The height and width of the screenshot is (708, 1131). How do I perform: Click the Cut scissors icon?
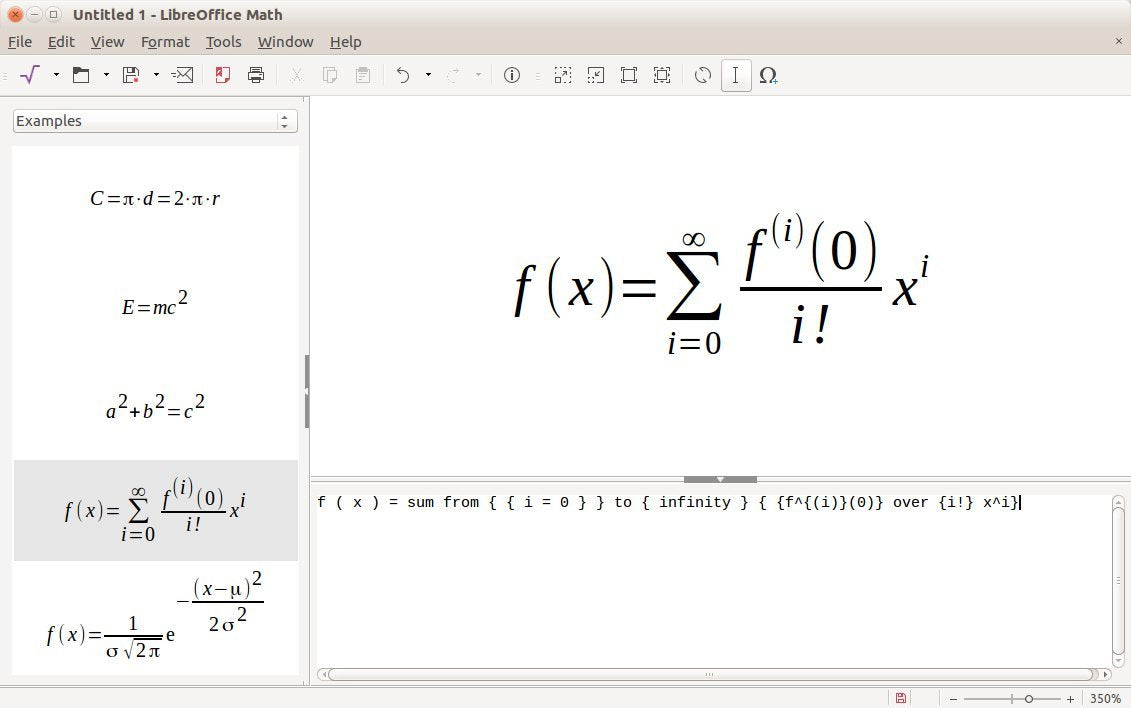click(296, 75)
